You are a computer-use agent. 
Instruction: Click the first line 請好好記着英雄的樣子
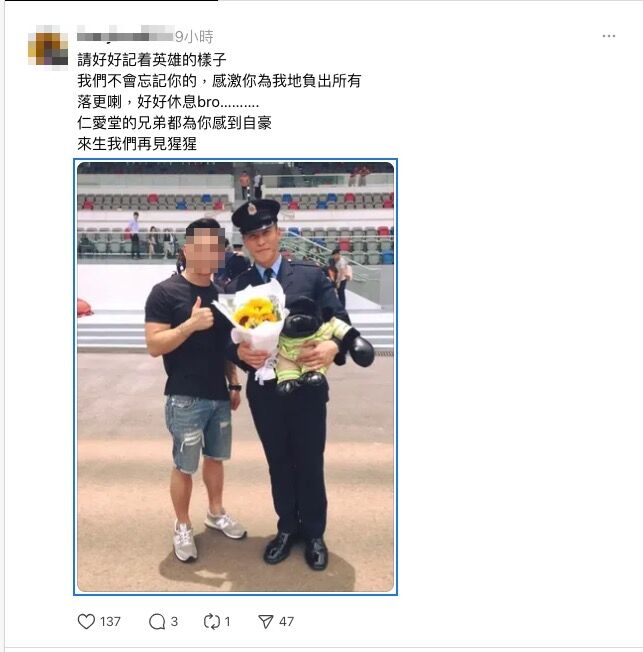pos(152,59)
